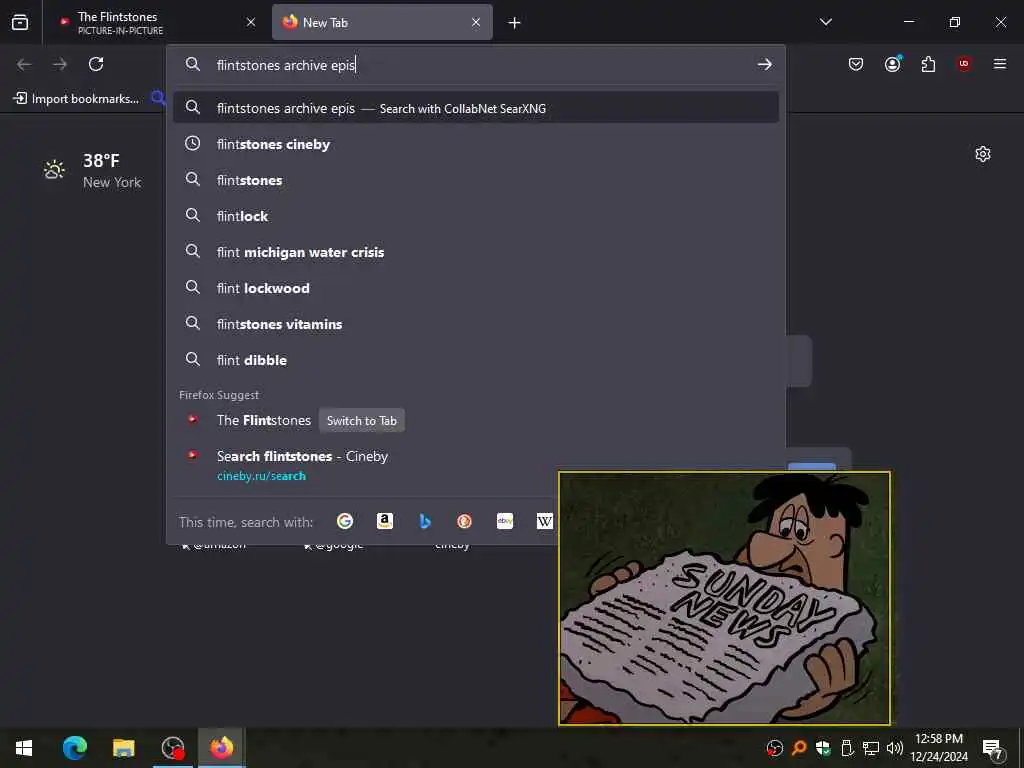
Task: Open the clock showing 12:58 PM
Action: tap(938, 748)
